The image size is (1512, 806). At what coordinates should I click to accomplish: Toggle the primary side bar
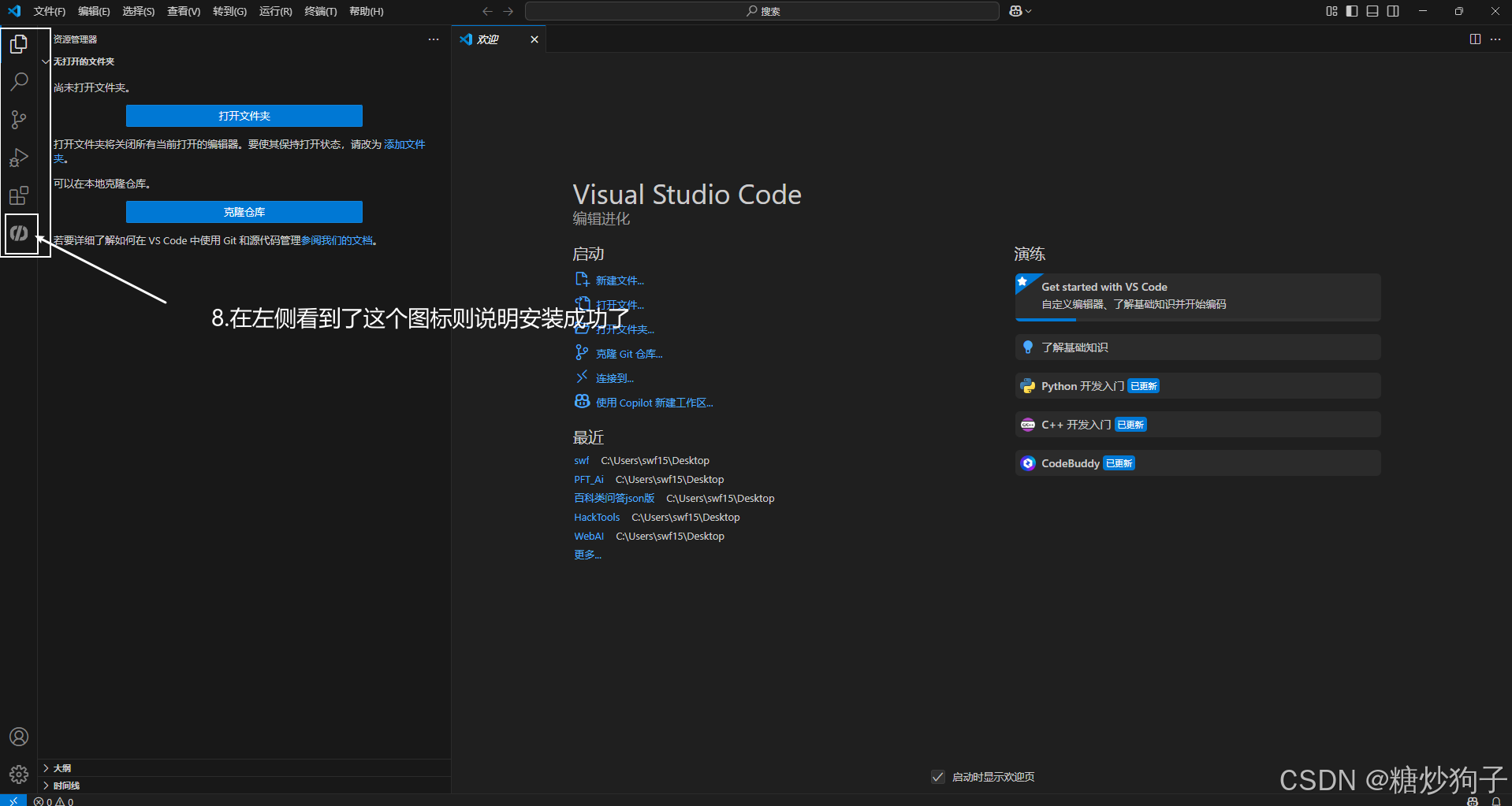1352,11
